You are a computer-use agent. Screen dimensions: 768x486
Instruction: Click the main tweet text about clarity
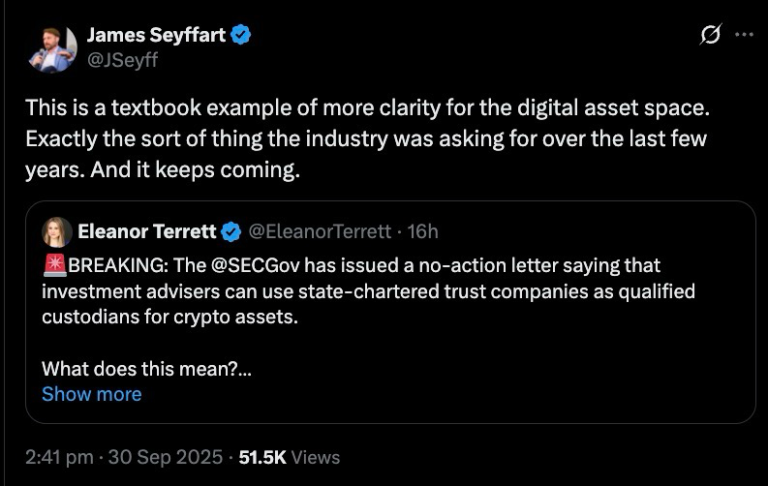(x=365, y=138)
